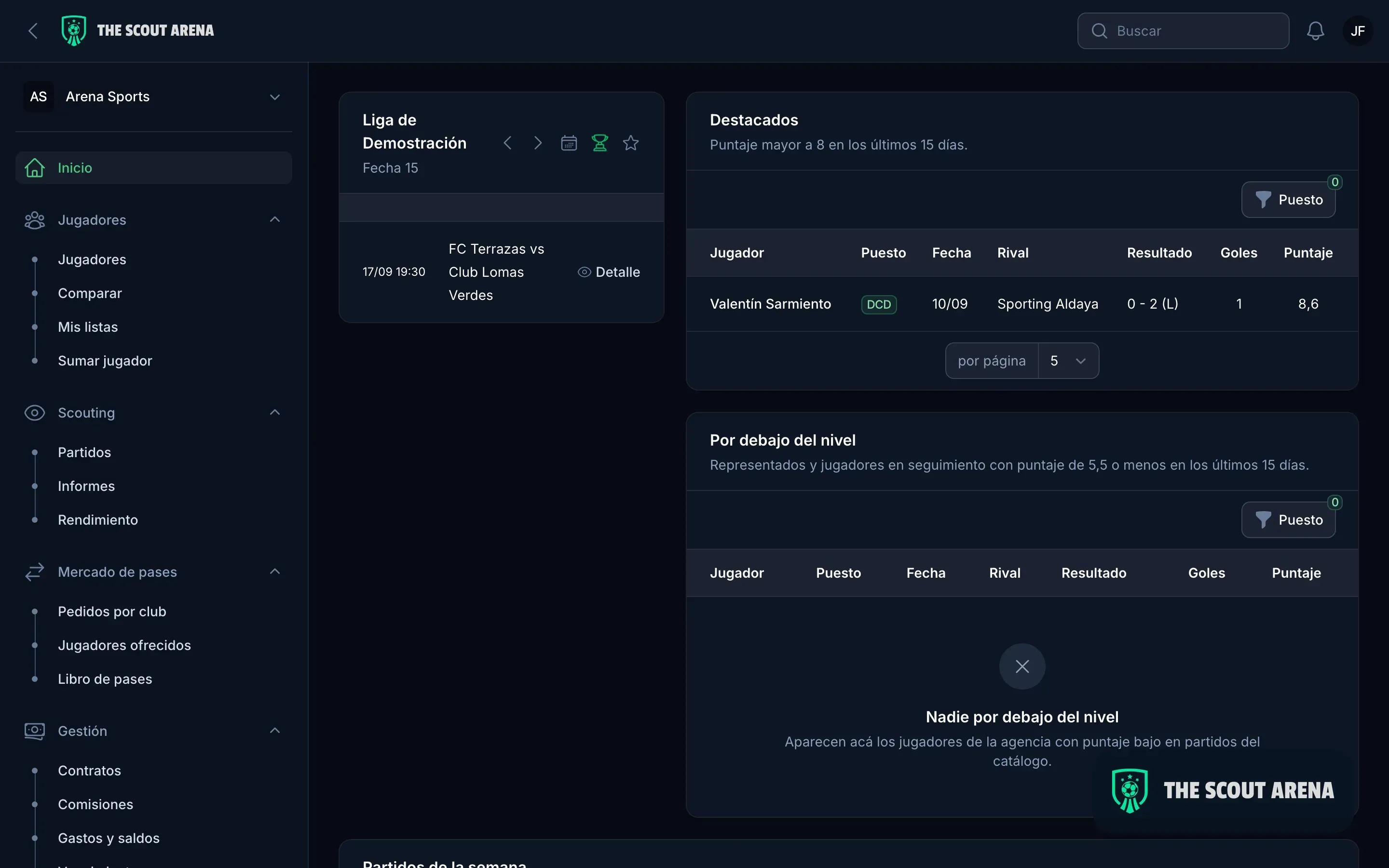Click the green trophy icon
Viewport: 1389px width, 868px height.
[600, 143]
